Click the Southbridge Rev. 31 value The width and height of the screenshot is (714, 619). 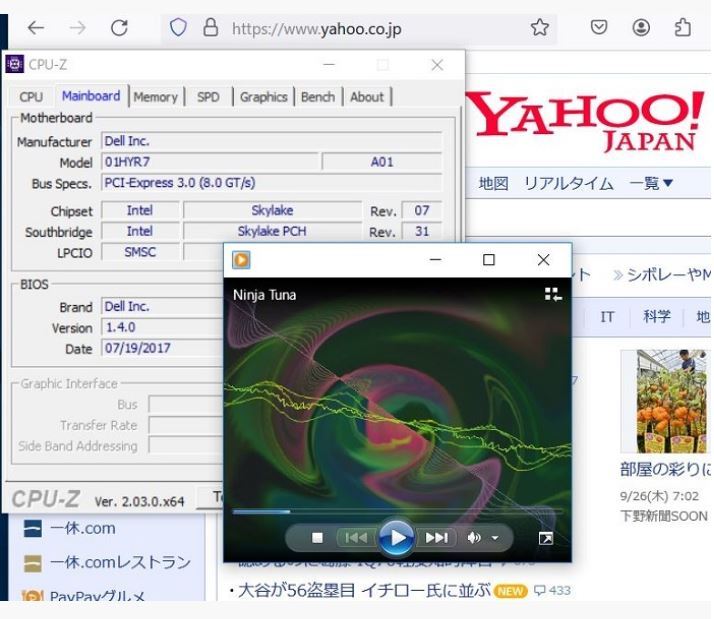tap(422, 231)
